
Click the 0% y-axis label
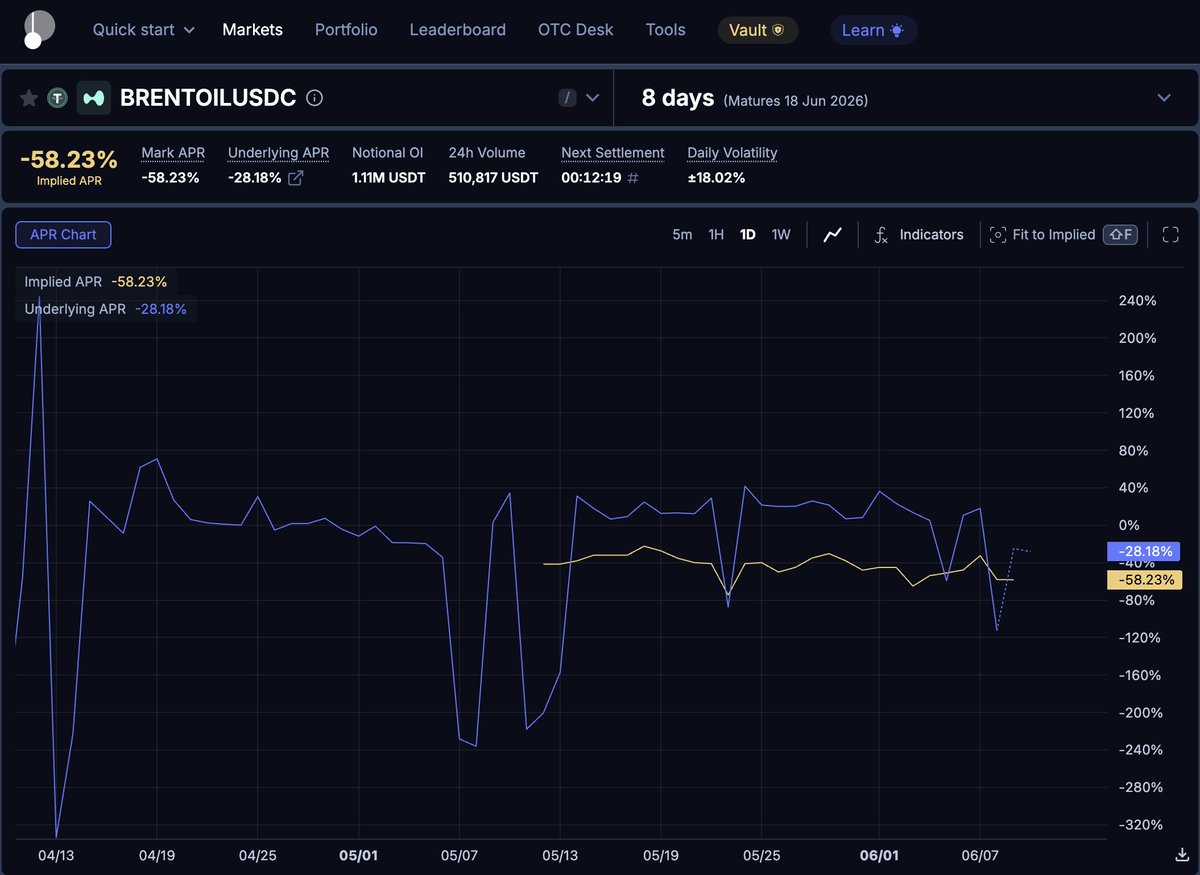click(1129, 525)
